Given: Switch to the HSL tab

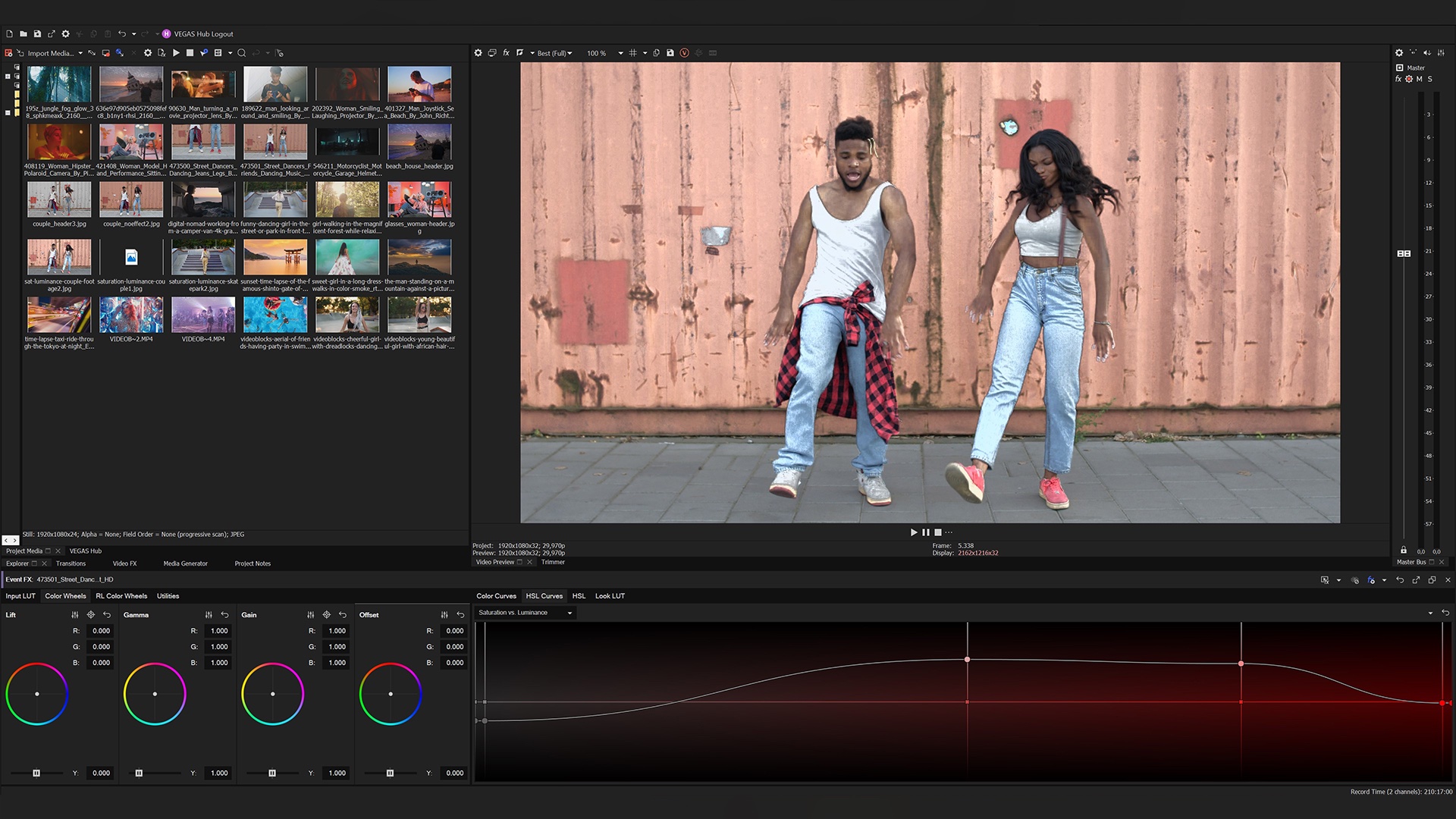Looking at the screenshot, I should (579, 596).
